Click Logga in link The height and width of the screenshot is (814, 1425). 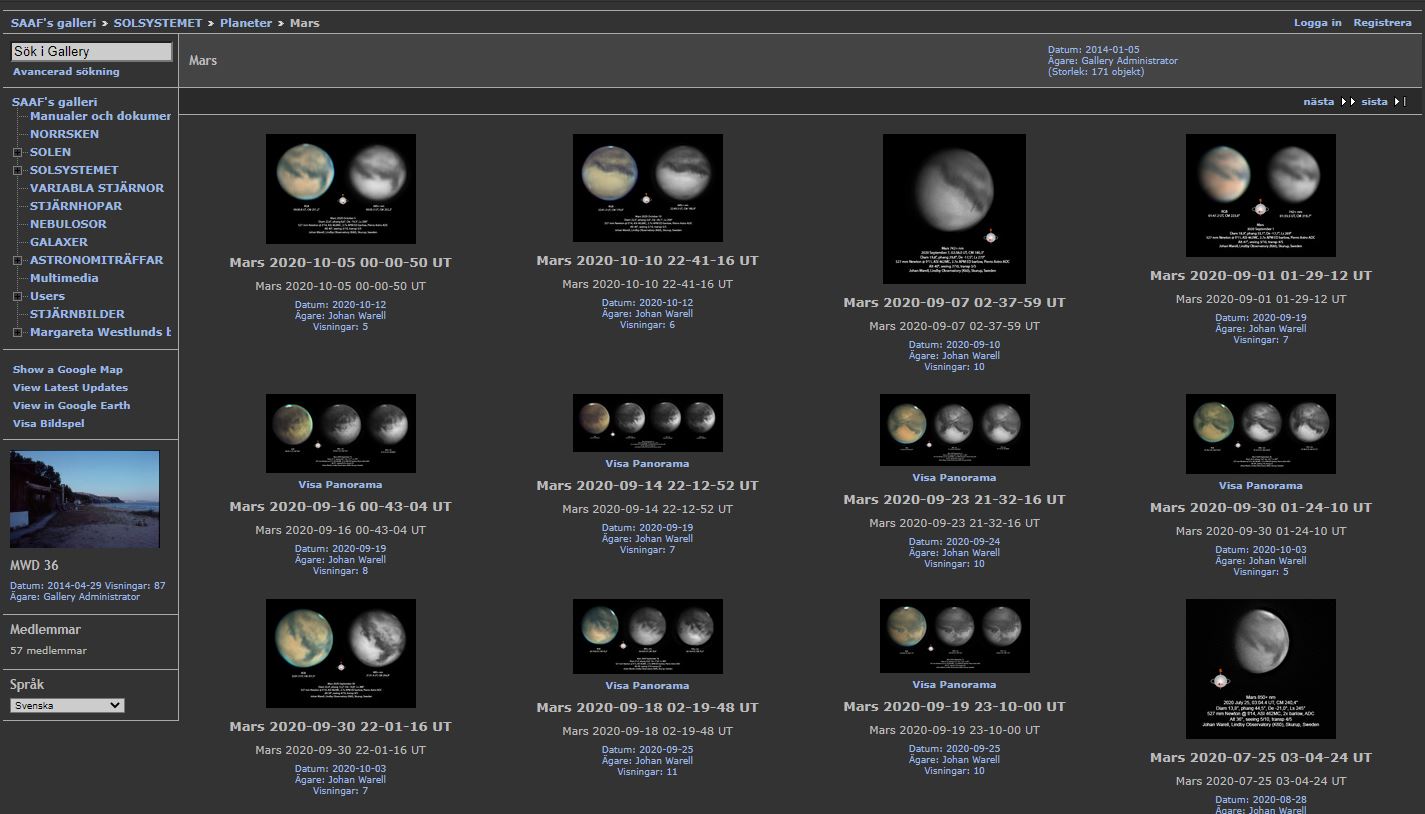1317,23
